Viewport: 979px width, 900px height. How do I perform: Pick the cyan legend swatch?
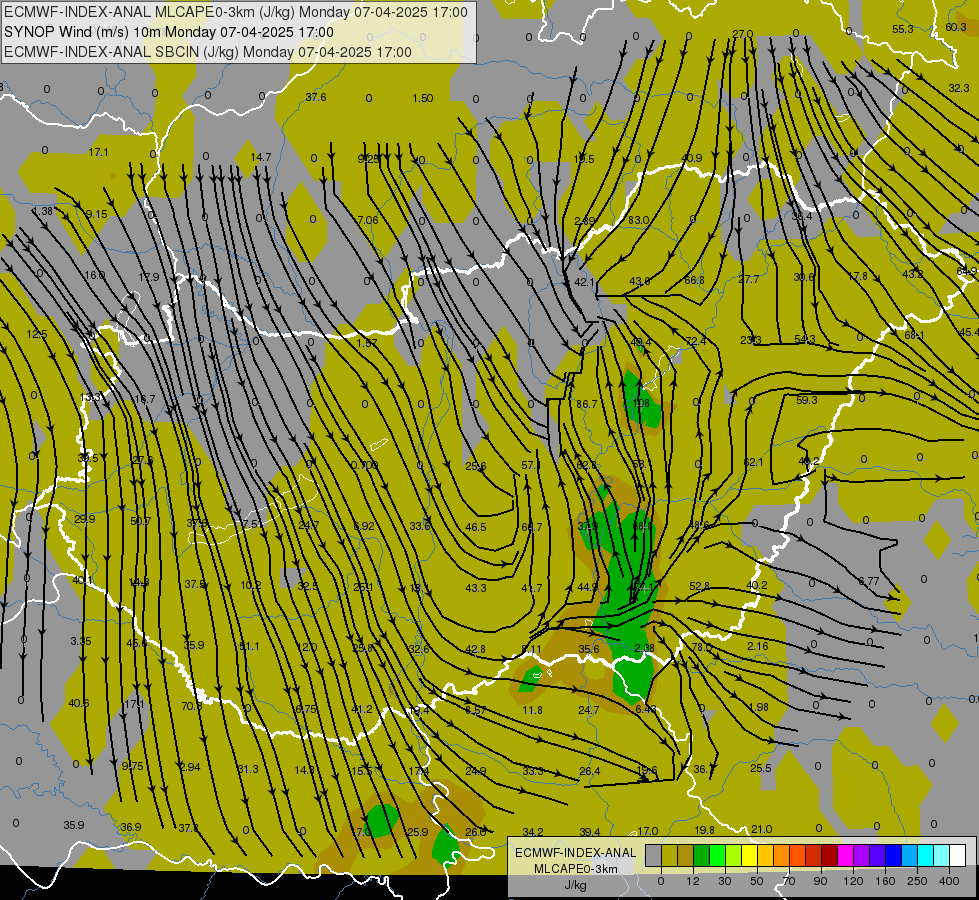click(x=925, y=855)
